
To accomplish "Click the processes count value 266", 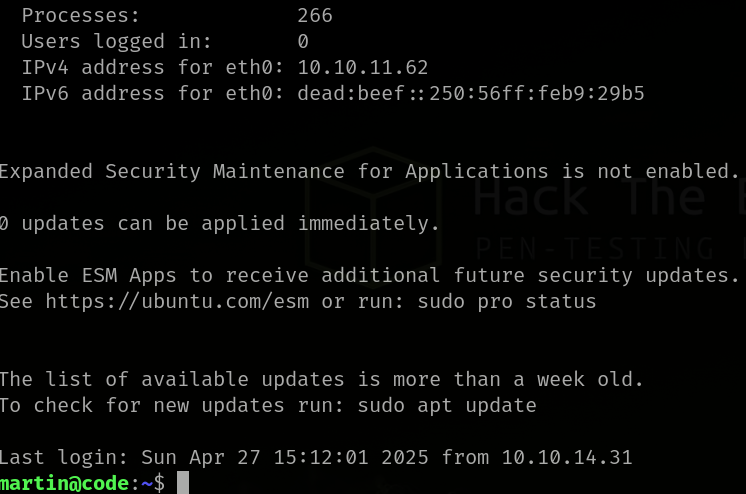I will point(314,16).
